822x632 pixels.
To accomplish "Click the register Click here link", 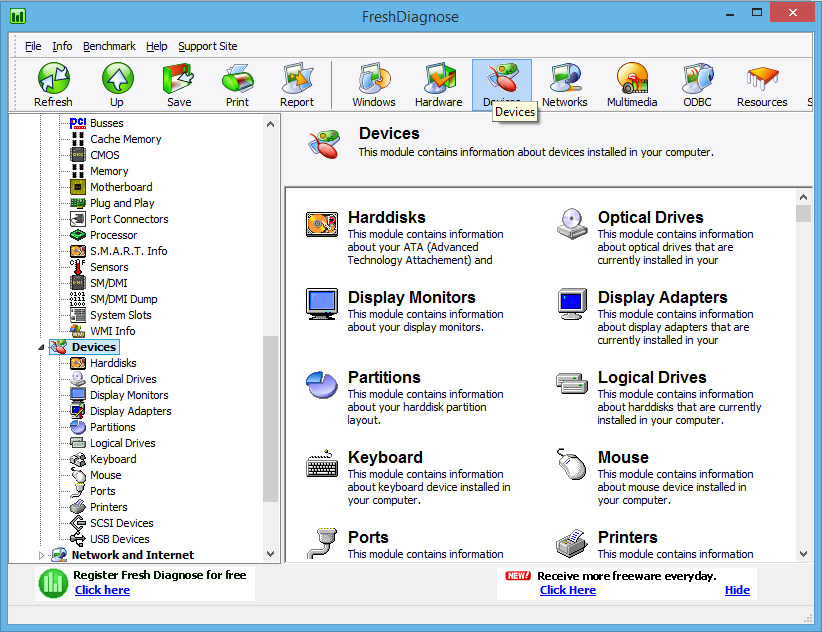I will point(102,590).
